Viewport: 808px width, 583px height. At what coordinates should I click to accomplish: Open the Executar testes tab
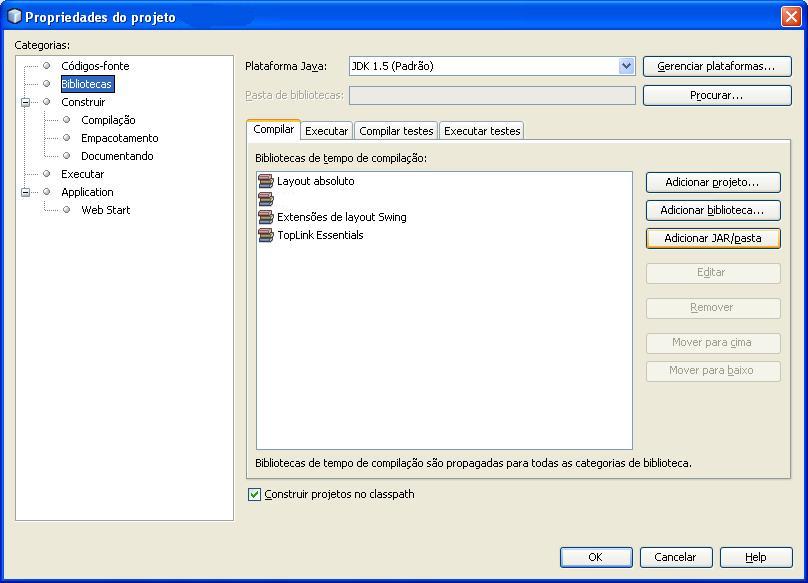482,131
